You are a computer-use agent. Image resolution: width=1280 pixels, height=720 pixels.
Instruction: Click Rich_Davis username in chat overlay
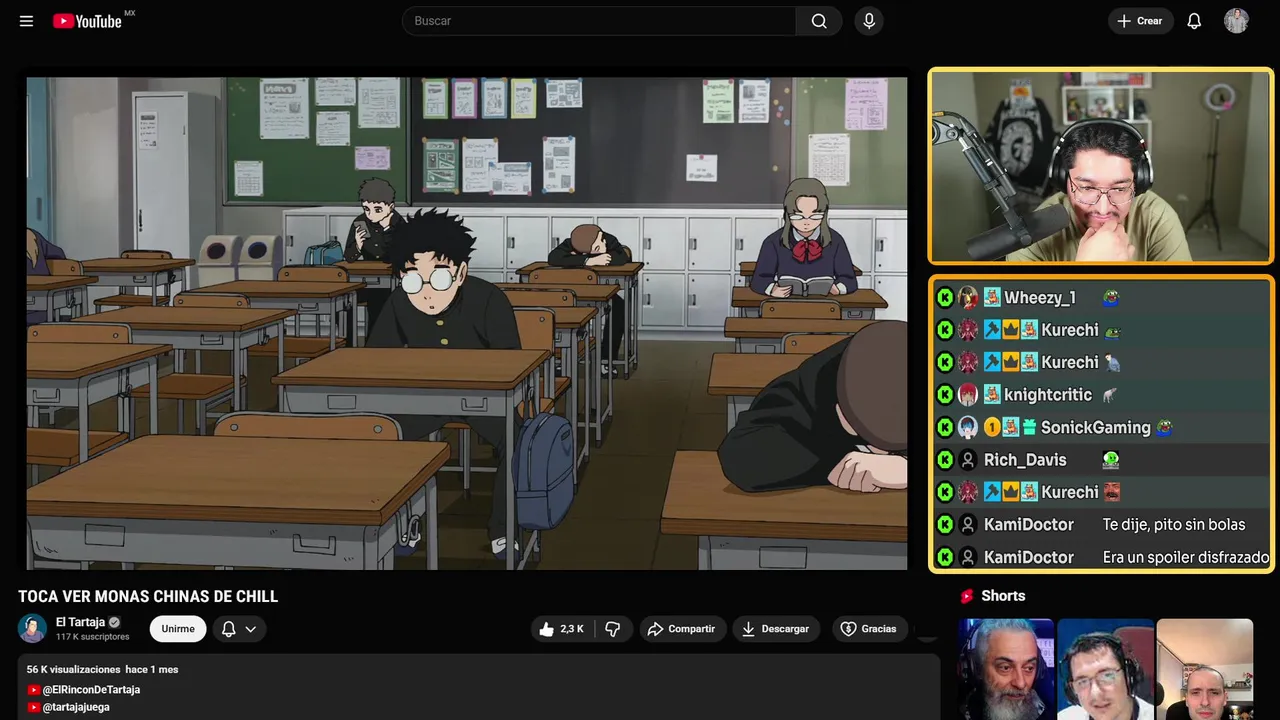1025,460
